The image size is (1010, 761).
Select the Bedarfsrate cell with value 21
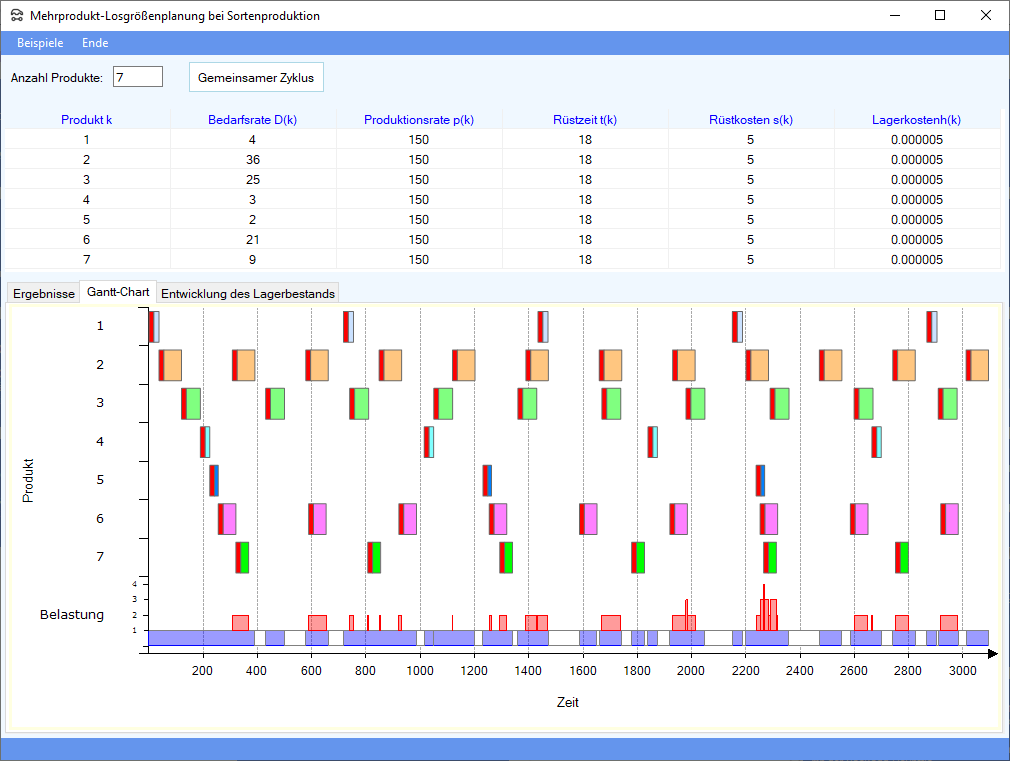pyautogui.click(x=252, y=240)
